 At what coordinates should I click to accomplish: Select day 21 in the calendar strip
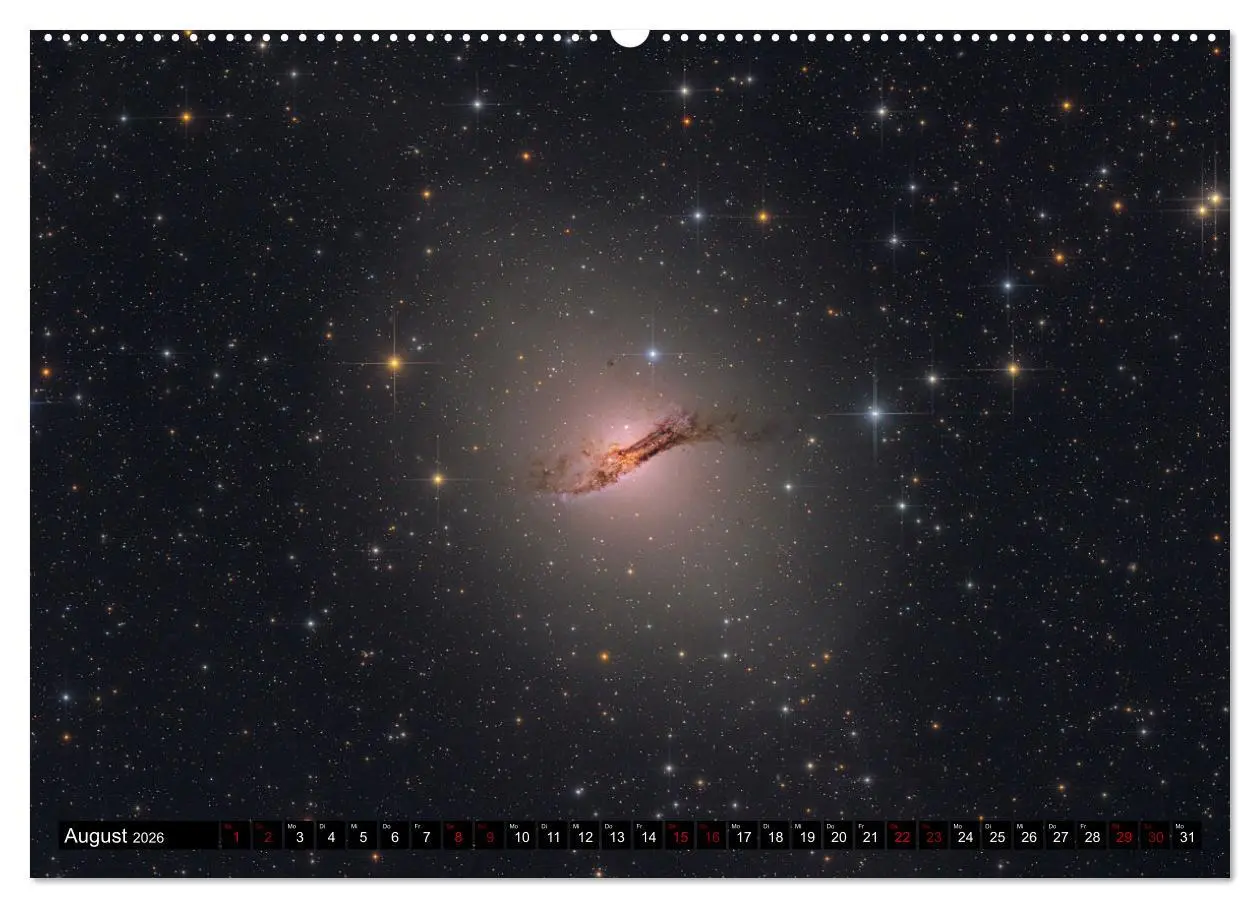coord(870,836)
